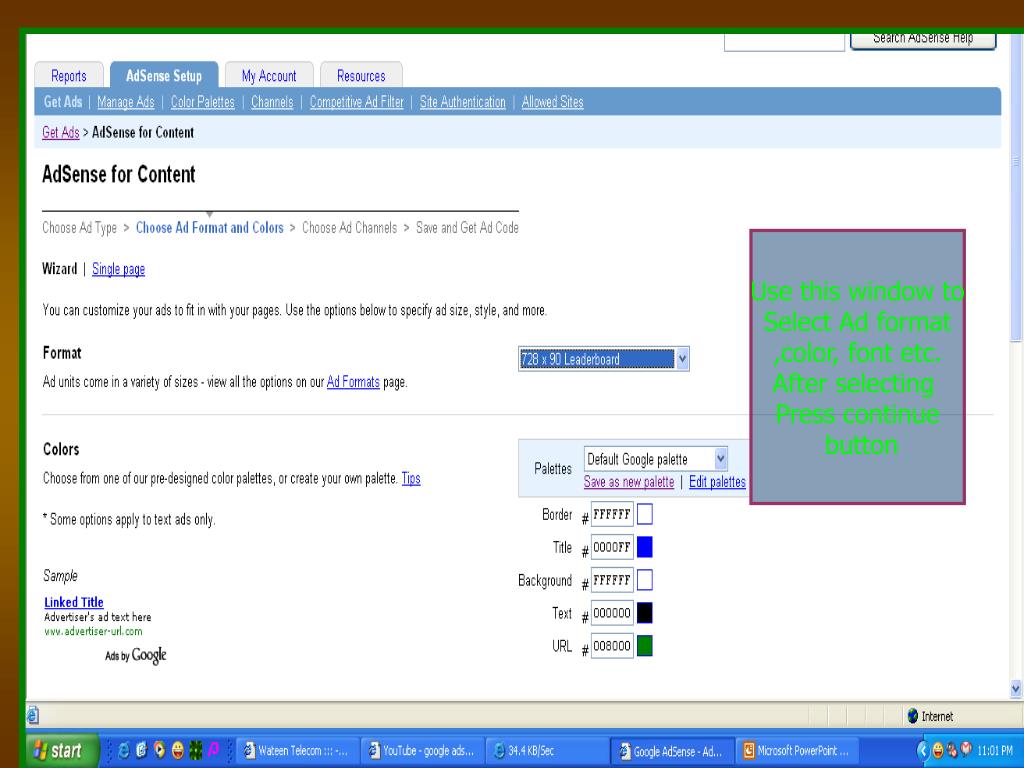This screenshot has width=1024, height=768.
Task: Click the Search AdSense Help button
Action: [923, 40]
